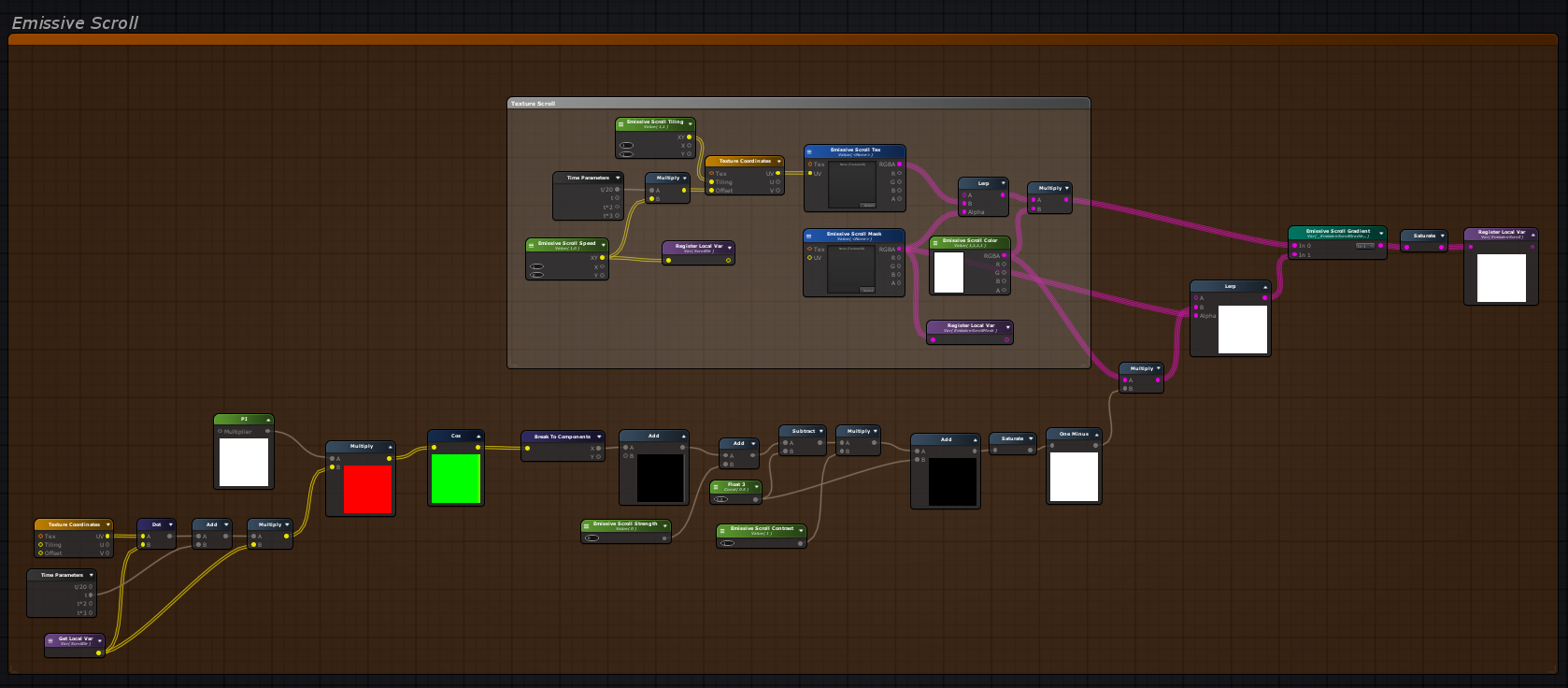Screen dimensions: 1568x688
Task: Click the Emissive Scroll Speed property menu icon
Action: click(x=532, y=245)
